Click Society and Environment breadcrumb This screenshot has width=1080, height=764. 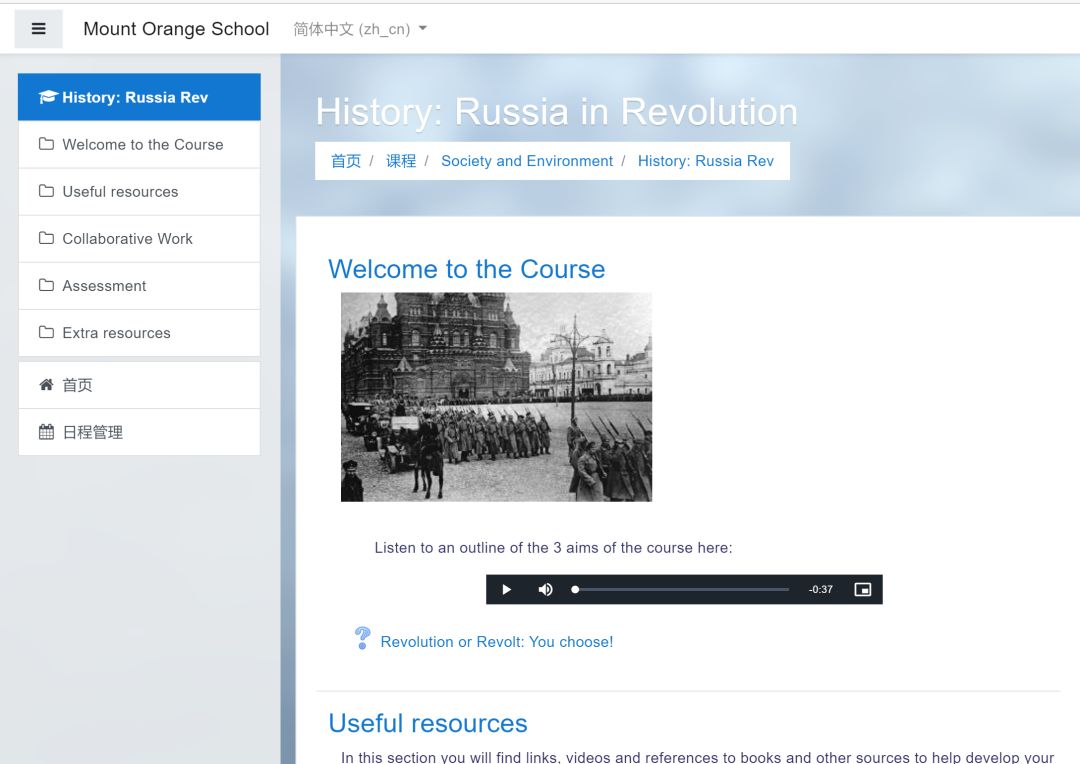527,161
